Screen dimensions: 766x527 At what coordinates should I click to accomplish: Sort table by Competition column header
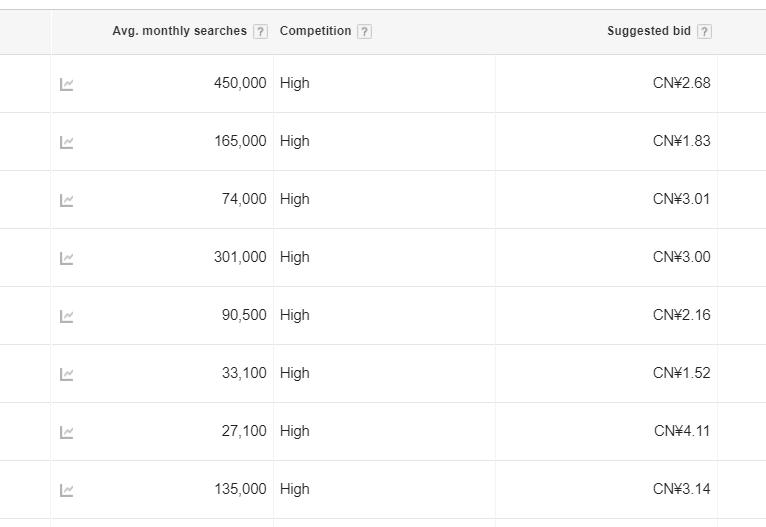point(315,31)
